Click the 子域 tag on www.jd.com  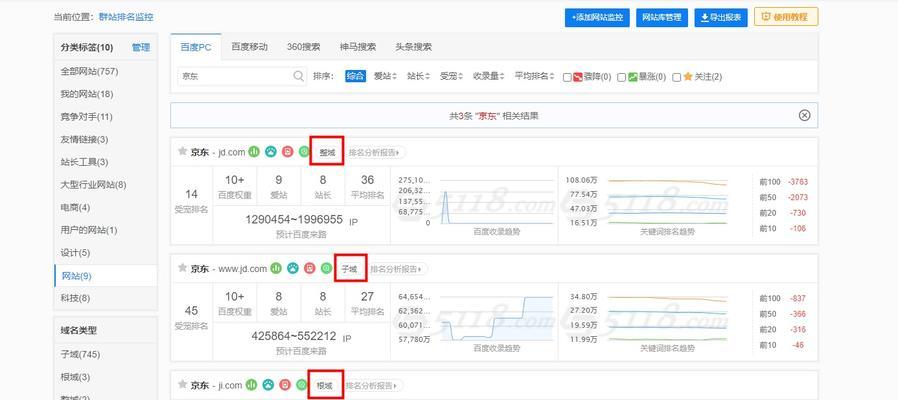click(349, 269)
